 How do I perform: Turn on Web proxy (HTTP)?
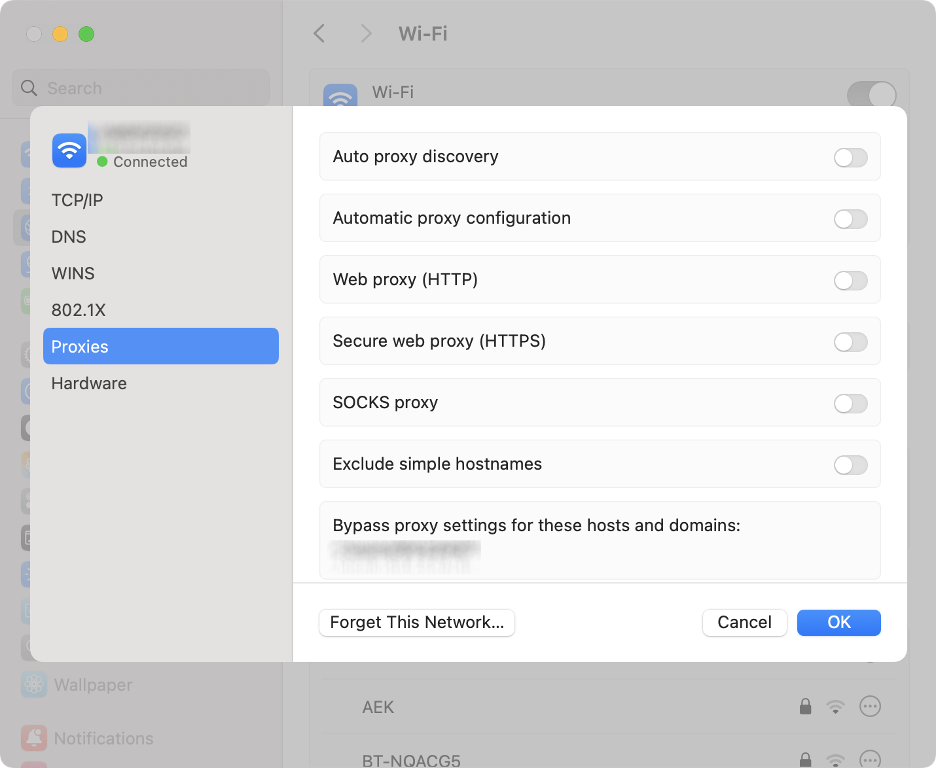coord(851,280)
